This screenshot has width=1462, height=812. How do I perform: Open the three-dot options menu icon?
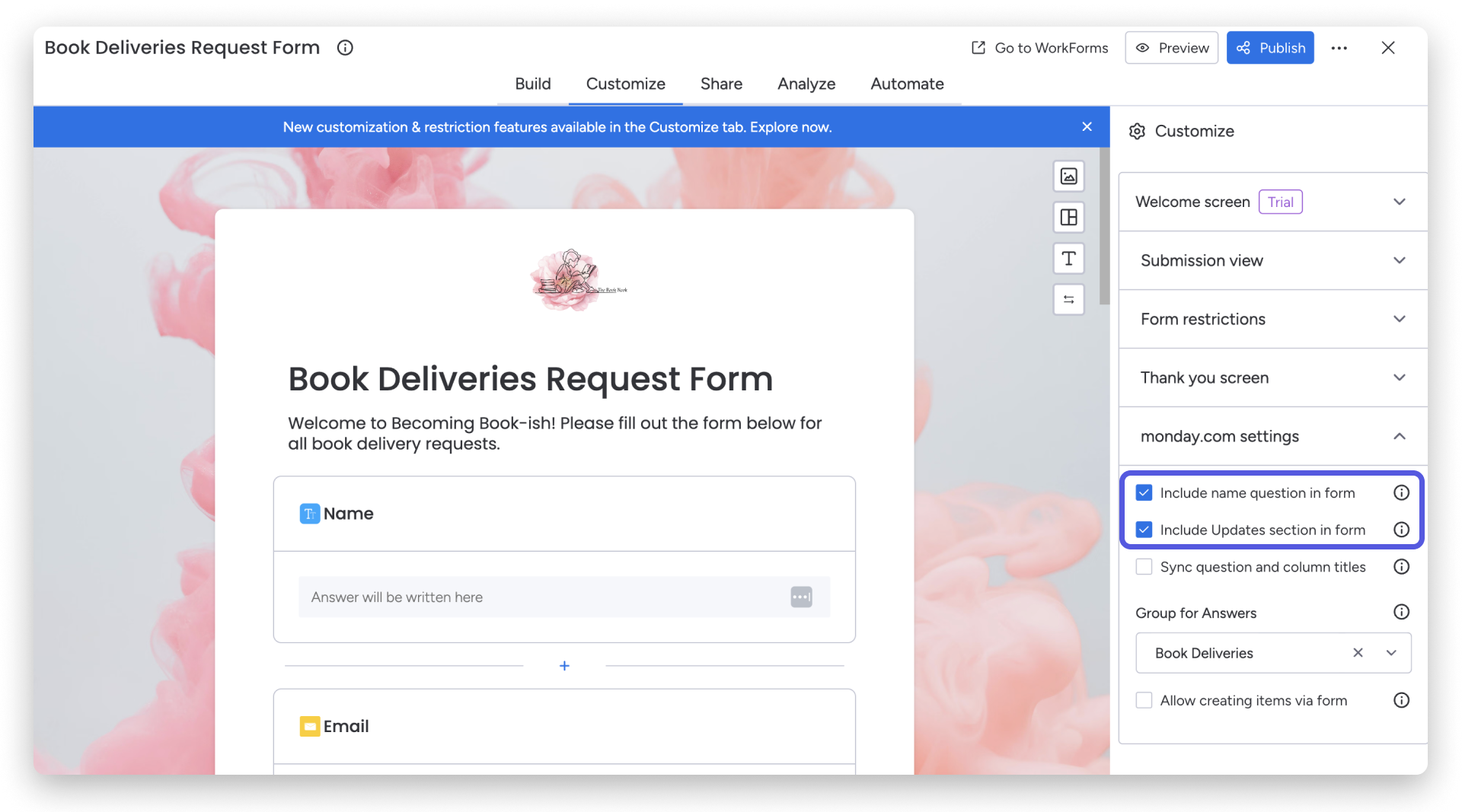(1339, 47)
